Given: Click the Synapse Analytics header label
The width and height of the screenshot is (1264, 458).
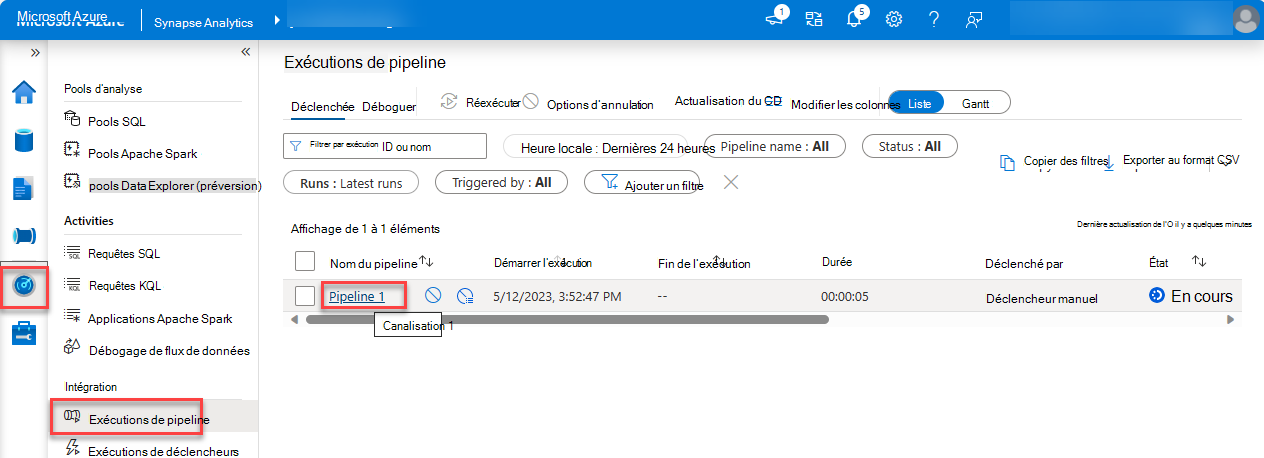Looking at the screenshot, I should [x=203, y=22].
